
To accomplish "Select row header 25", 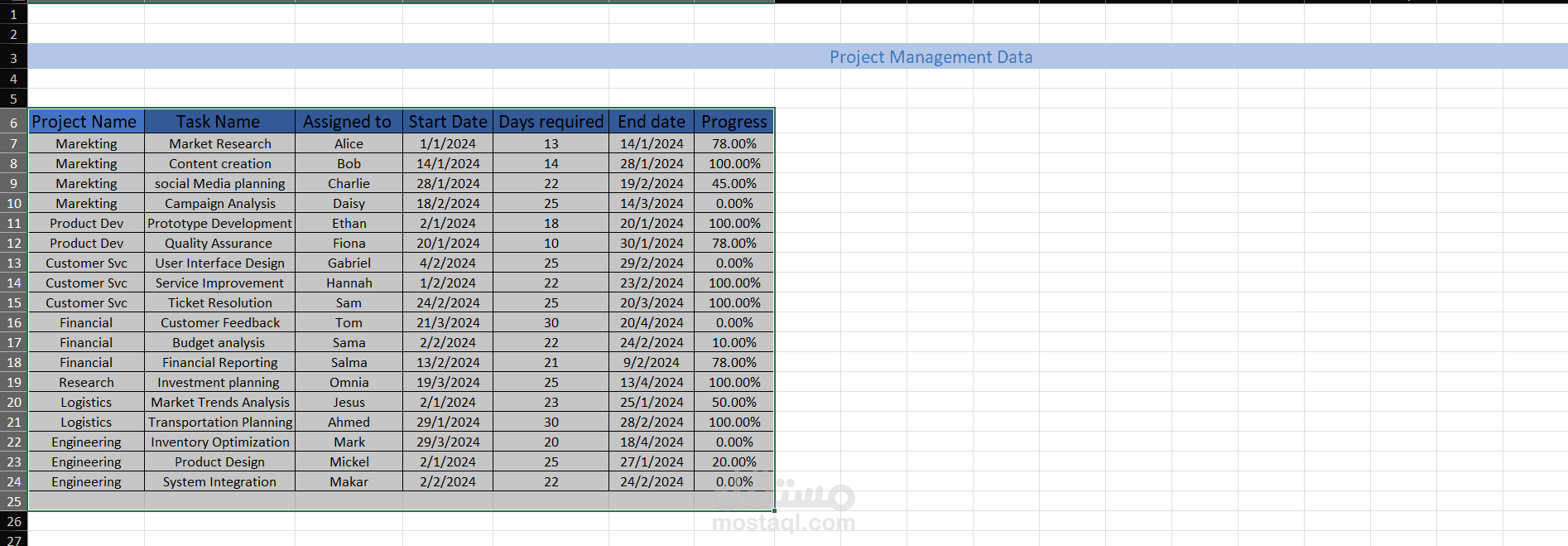I will [x=13, y=501].
